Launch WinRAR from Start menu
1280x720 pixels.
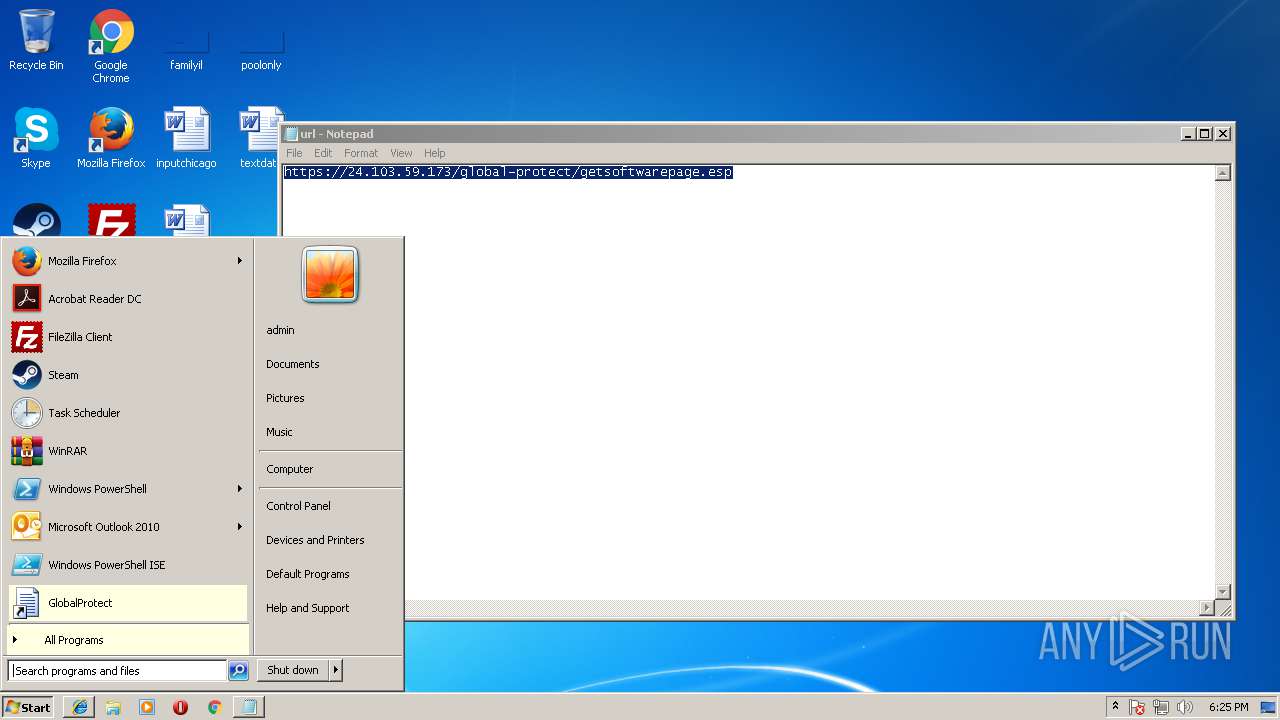[x=128, y=451]
